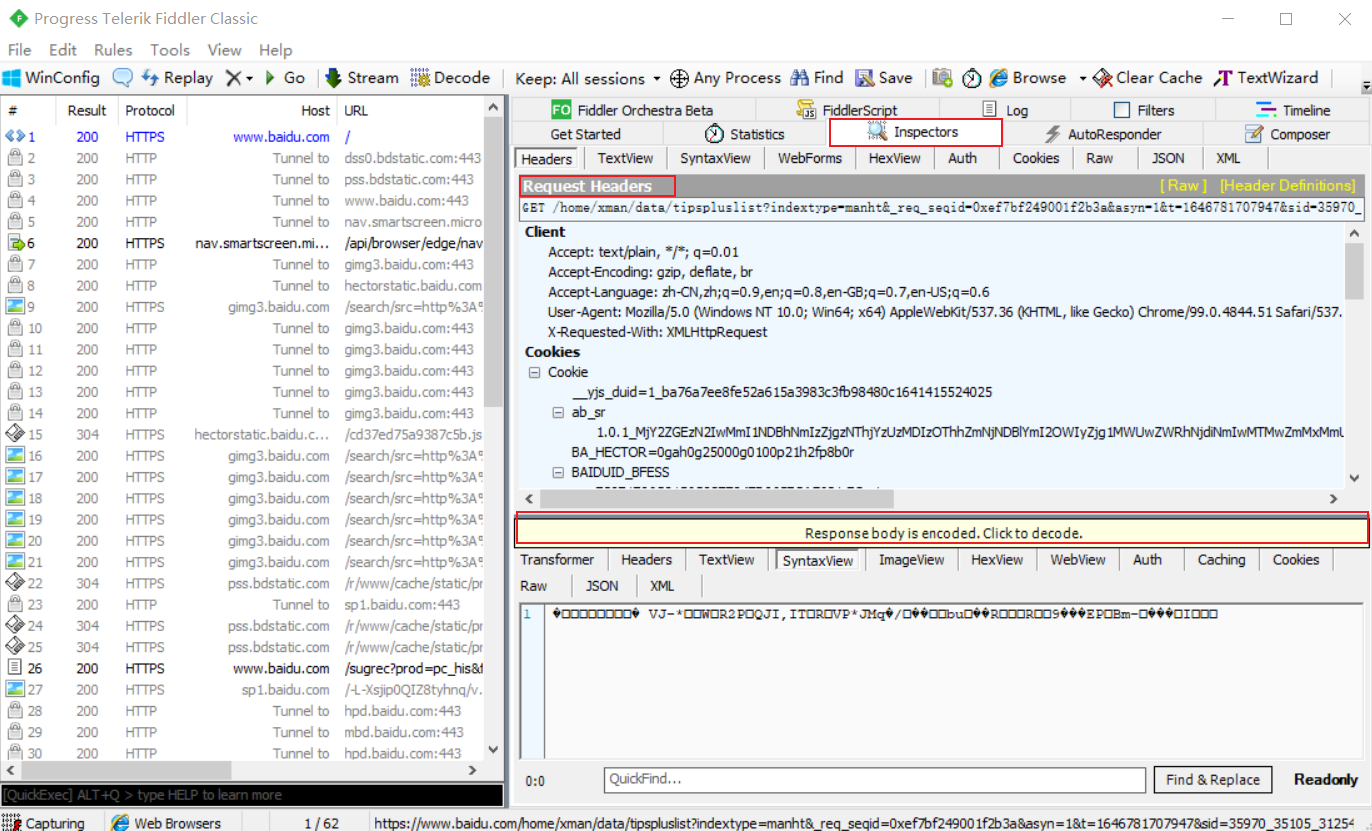Open the Remove (X) sessions dropdown
This screenshot has width=1372, height=831.
(239, 78)
